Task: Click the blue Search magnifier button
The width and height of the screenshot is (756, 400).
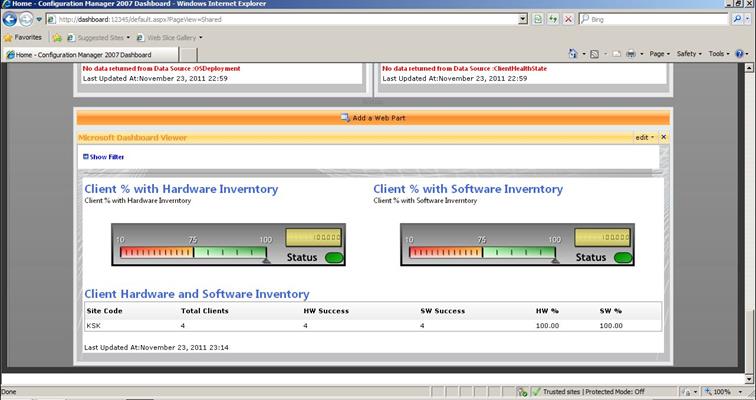Action: [736, 19]
